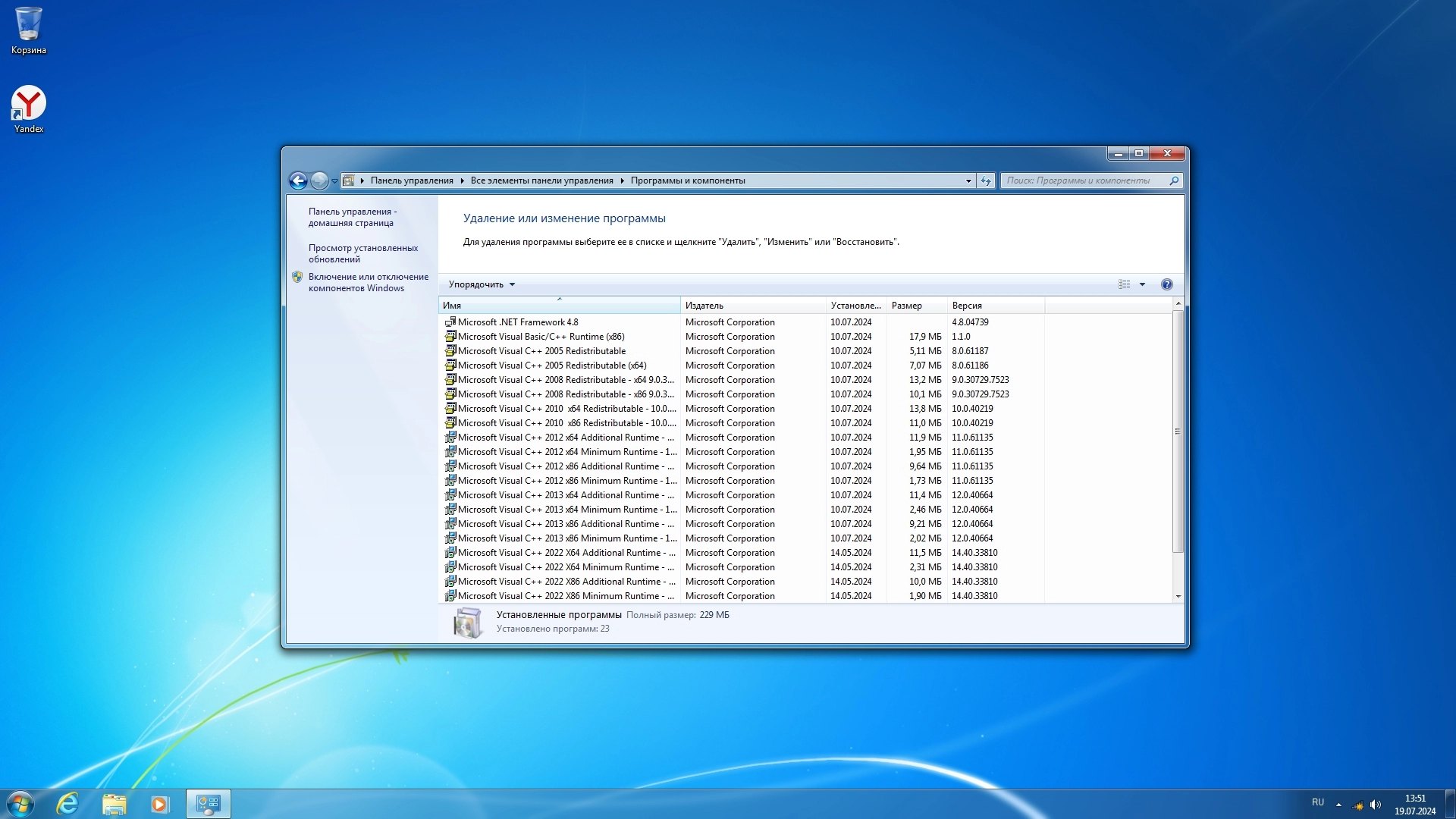Click the Back navigation arrow button
Viewport: 1456px width, 819px height.
(x=298, y=180)
